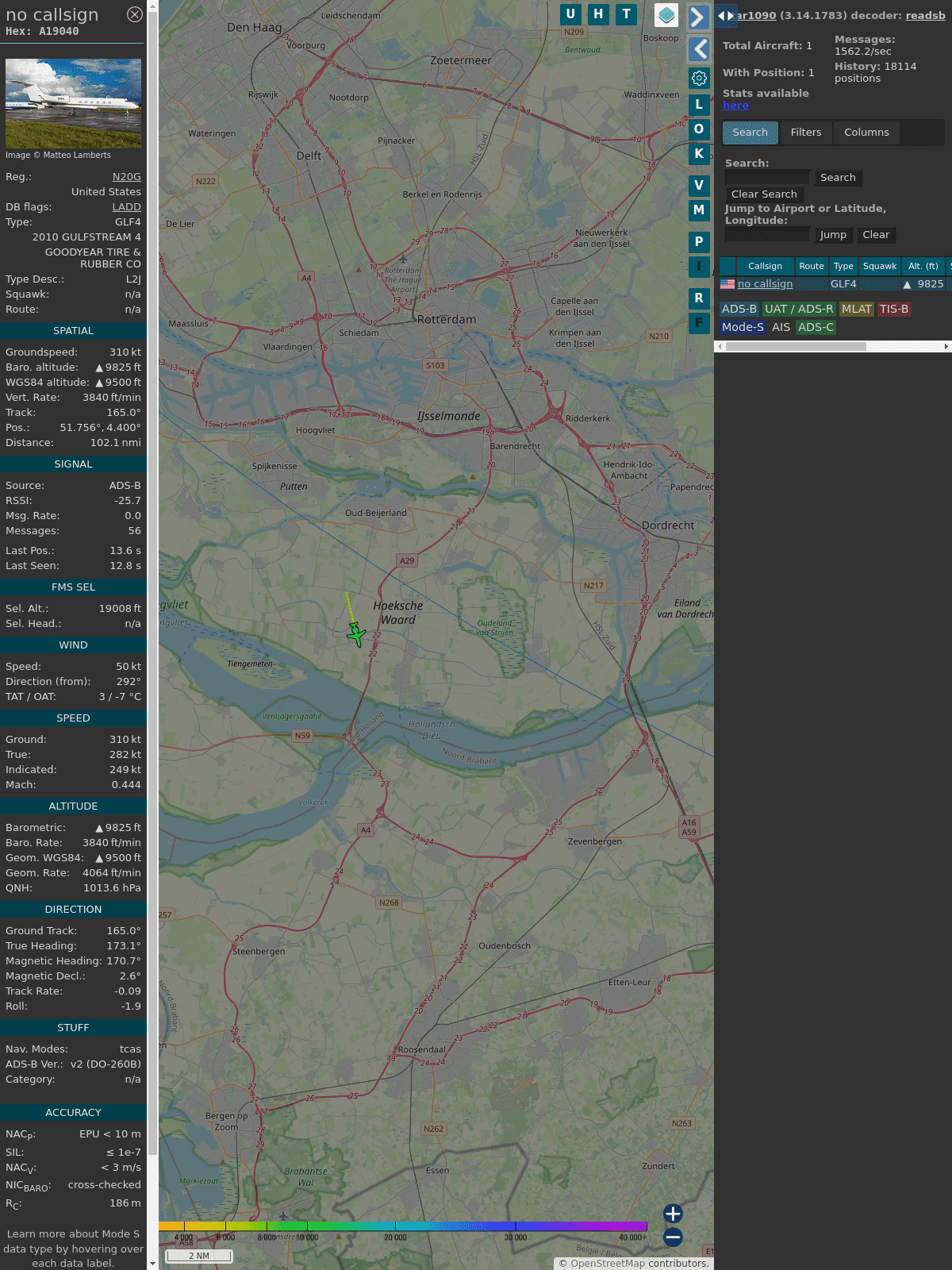Toggle the F follow button
Screen dimensions: 952x1270
pos(699,323)
